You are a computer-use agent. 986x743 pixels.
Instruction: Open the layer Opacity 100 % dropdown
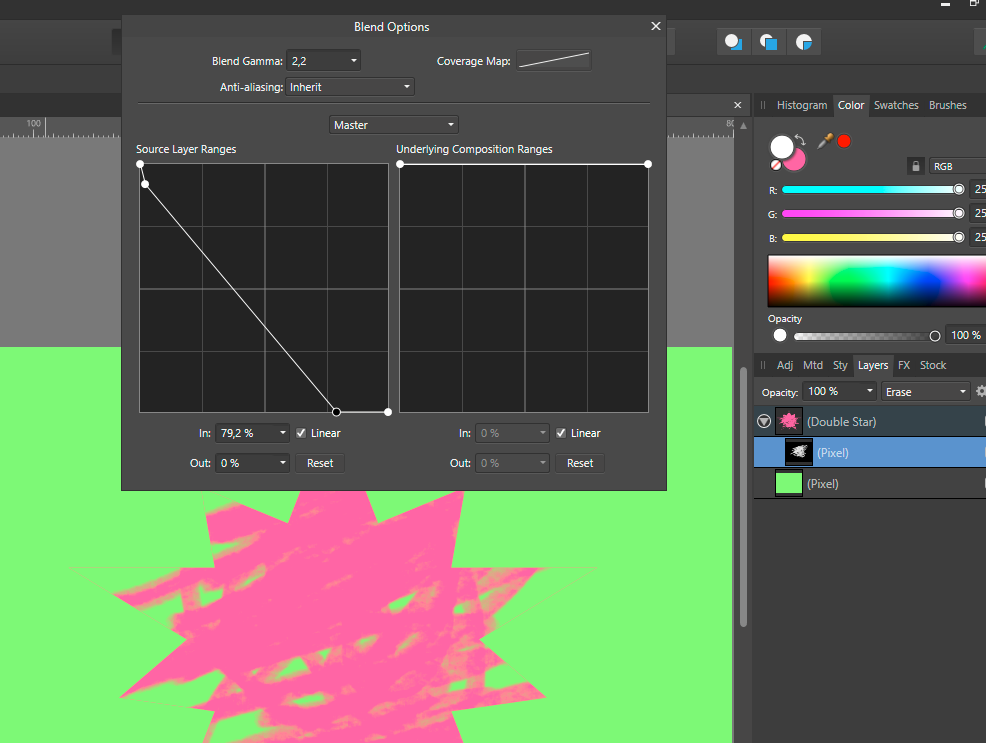pos(840,392)
